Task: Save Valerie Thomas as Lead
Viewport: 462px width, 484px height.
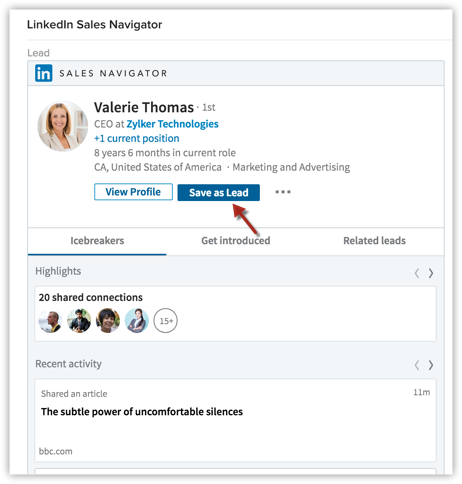Action: (219, 192)
